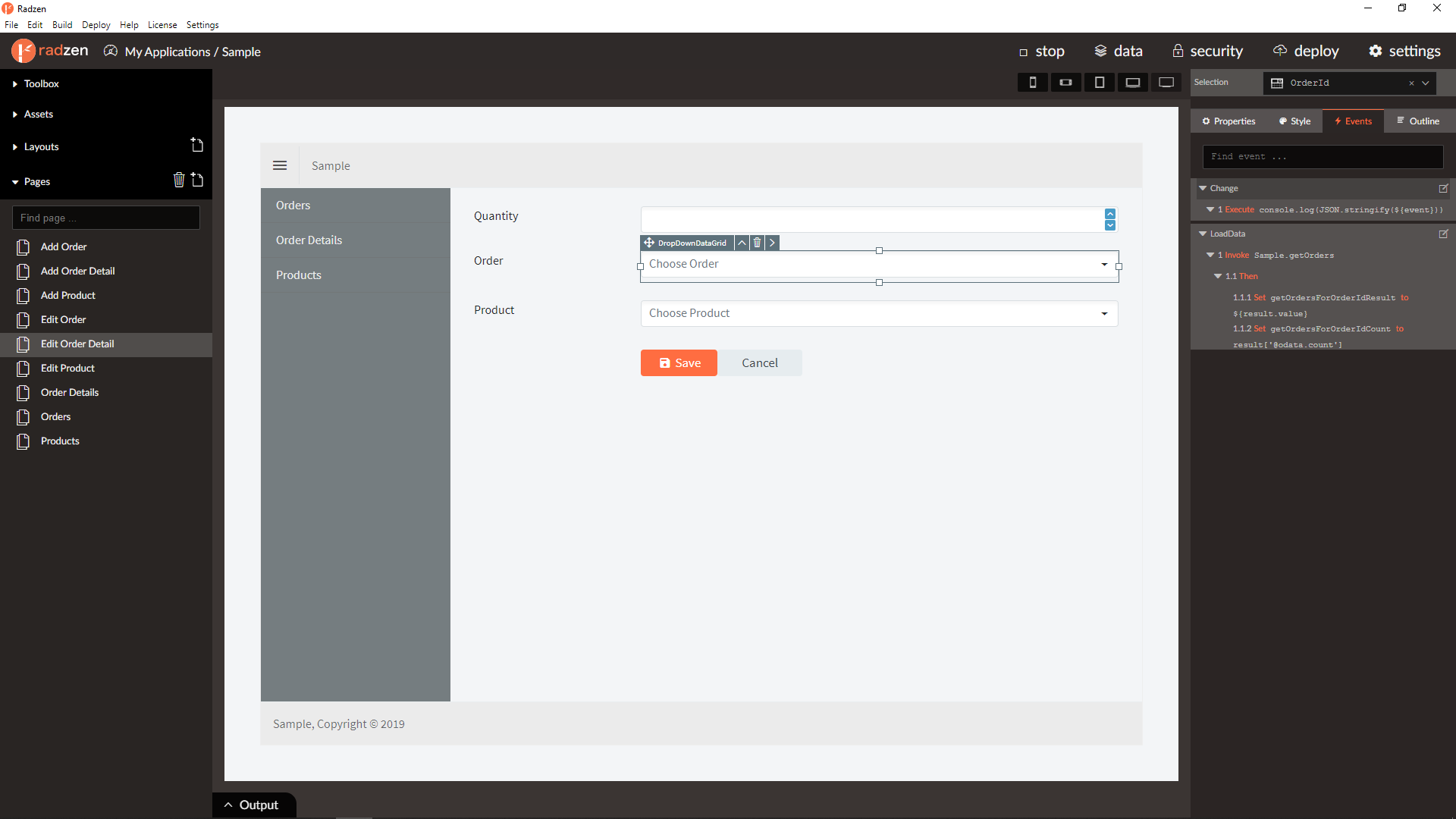Open the Add Product page
The width and height of the screenshot is (1456, 819).
67,295
